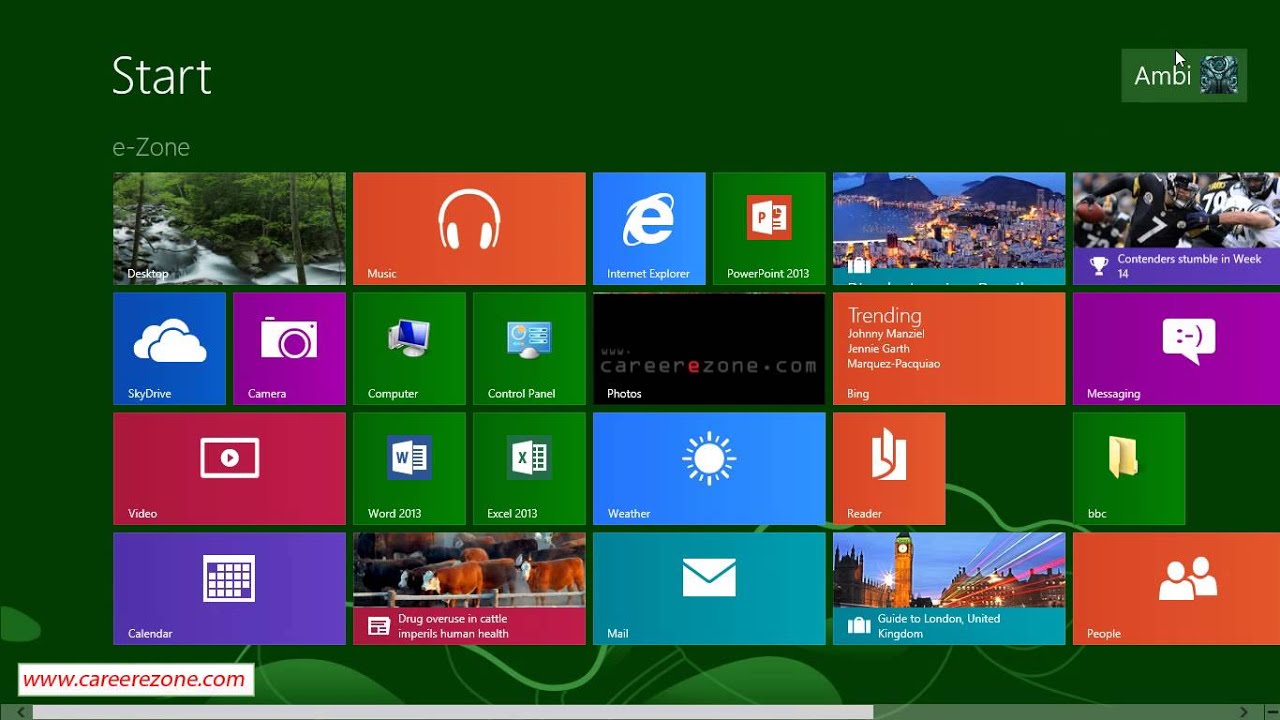Click 'Jennie Garth' trending topic text
Viewport: 1280px width, 720px height.
pyautogui.click(x=879, y=349)
